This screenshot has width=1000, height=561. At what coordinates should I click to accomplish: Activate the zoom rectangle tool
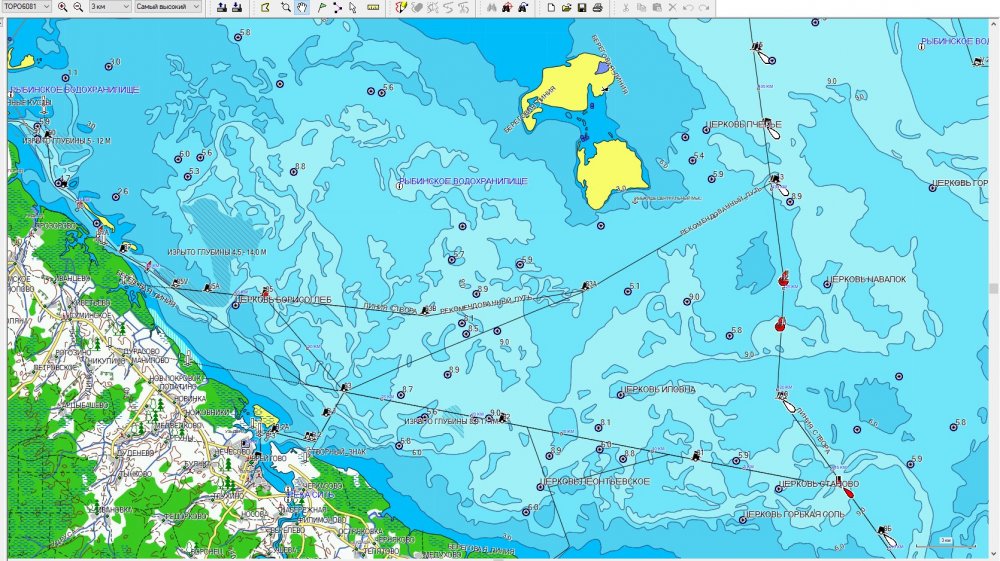286,7
